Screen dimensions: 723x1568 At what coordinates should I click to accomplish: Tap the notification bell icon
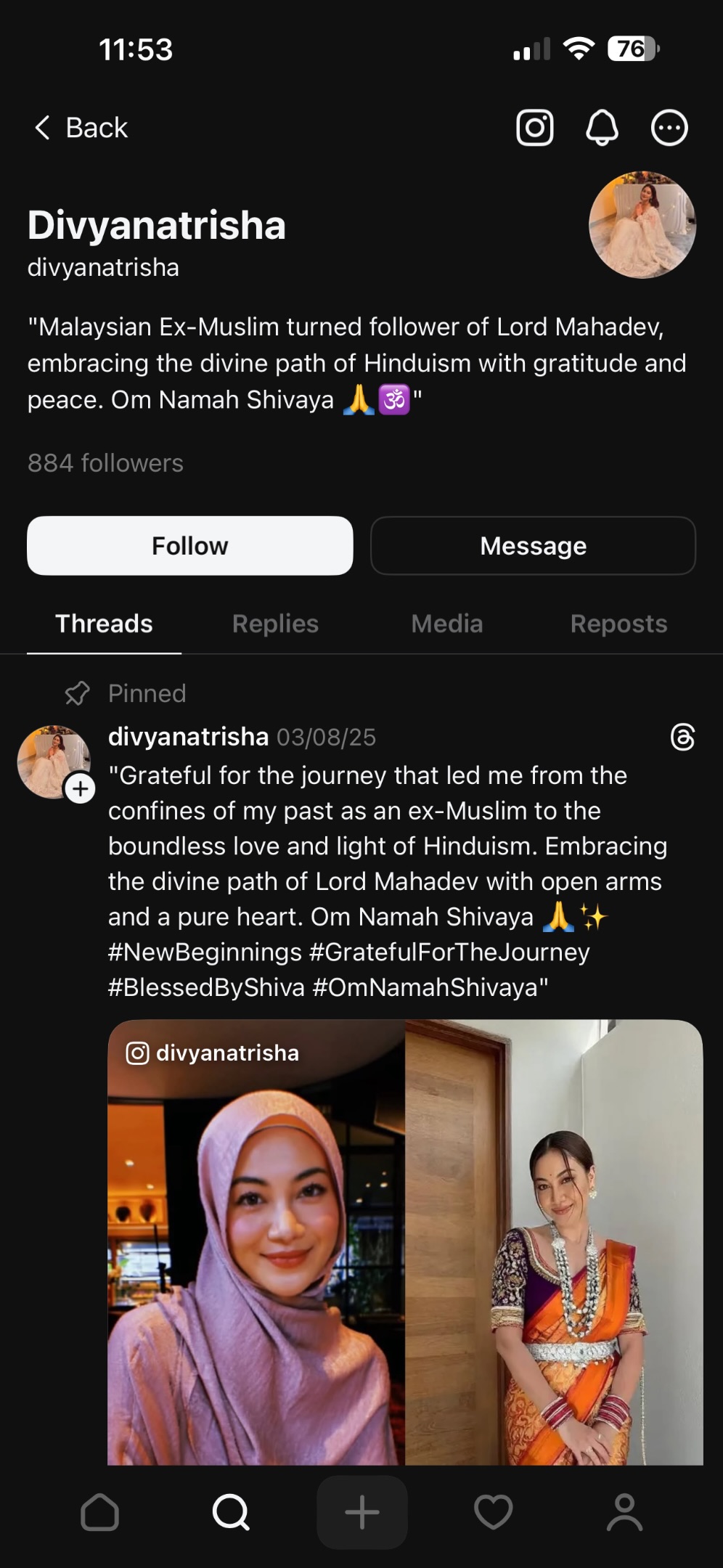pyautogui.click(x=602, y=128)
